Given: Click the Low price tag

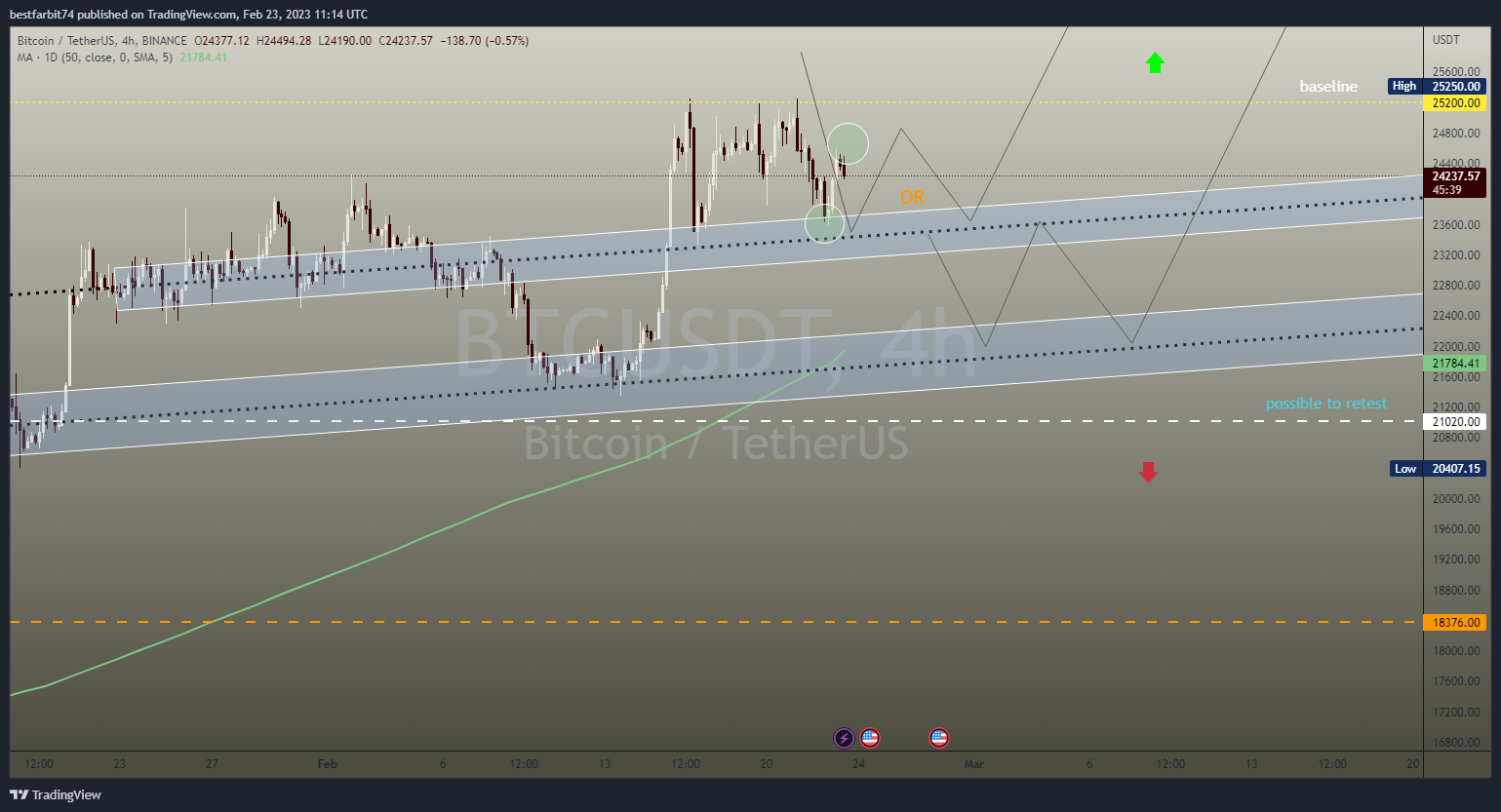Looking at the screenshot, I should pyautogui.click(x=1405, y=469).
